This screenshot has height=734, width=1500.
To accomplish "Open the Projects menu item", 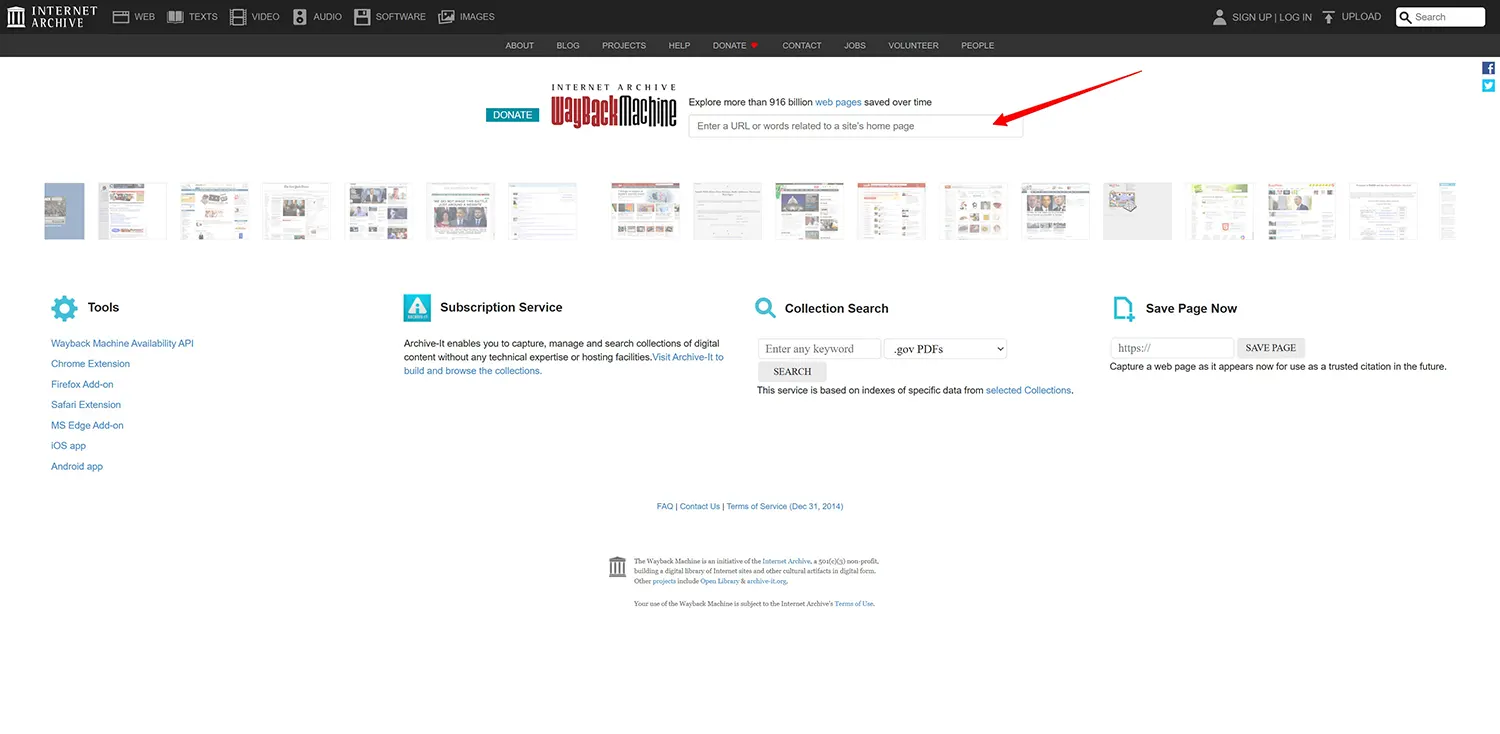I will tap(624, 46).
